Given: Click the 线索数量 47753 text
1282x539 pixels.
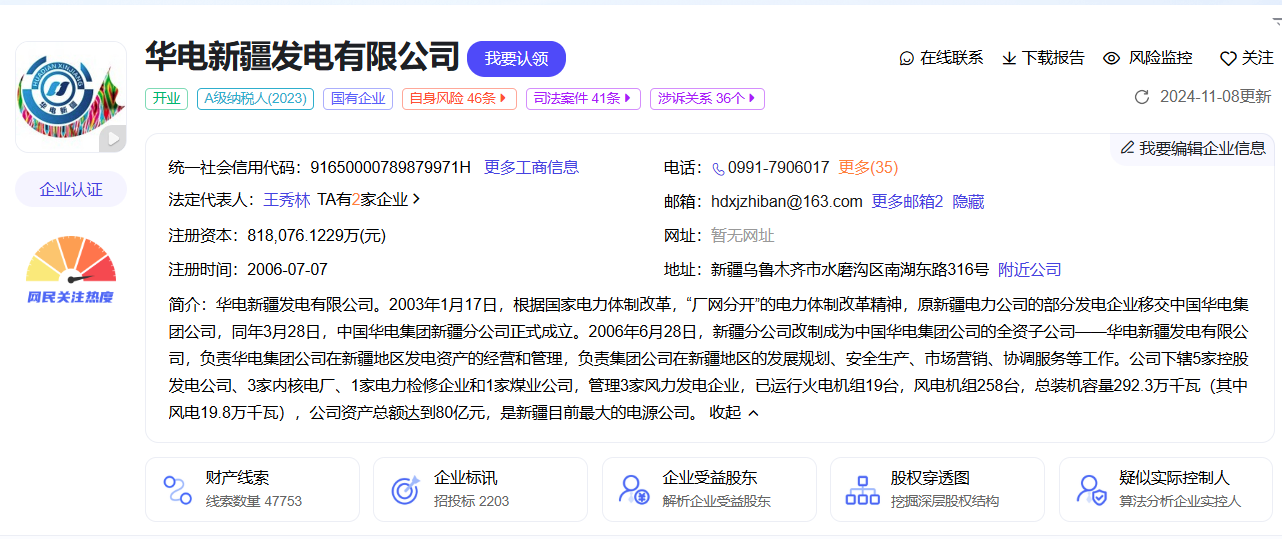Looking at the screenshot, I should click(254, 501).
